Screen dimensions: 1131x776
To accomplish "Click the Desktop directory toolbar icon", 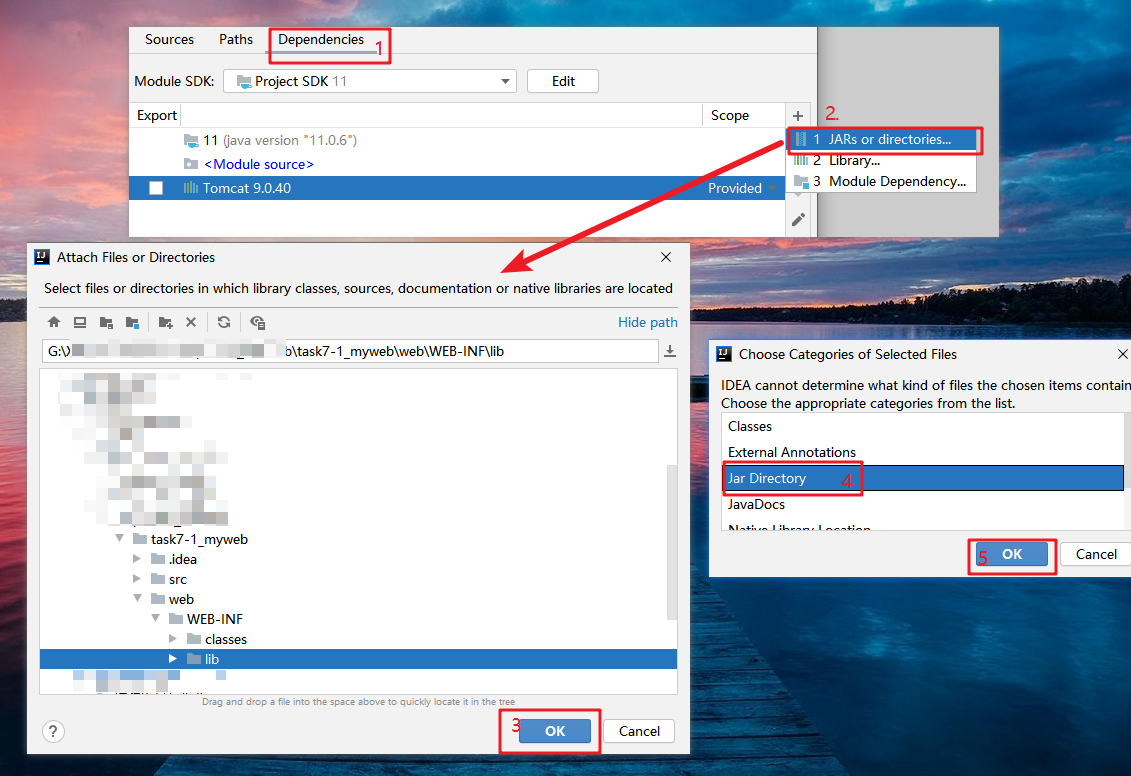I will point(80,322).
